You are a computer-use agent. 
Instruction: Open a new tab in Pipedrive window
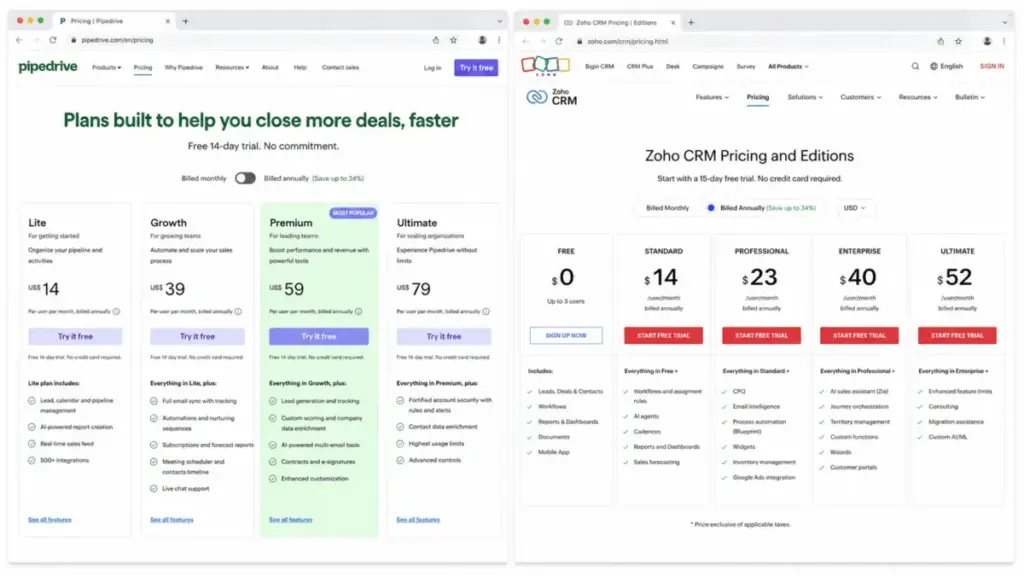point(185,21)
